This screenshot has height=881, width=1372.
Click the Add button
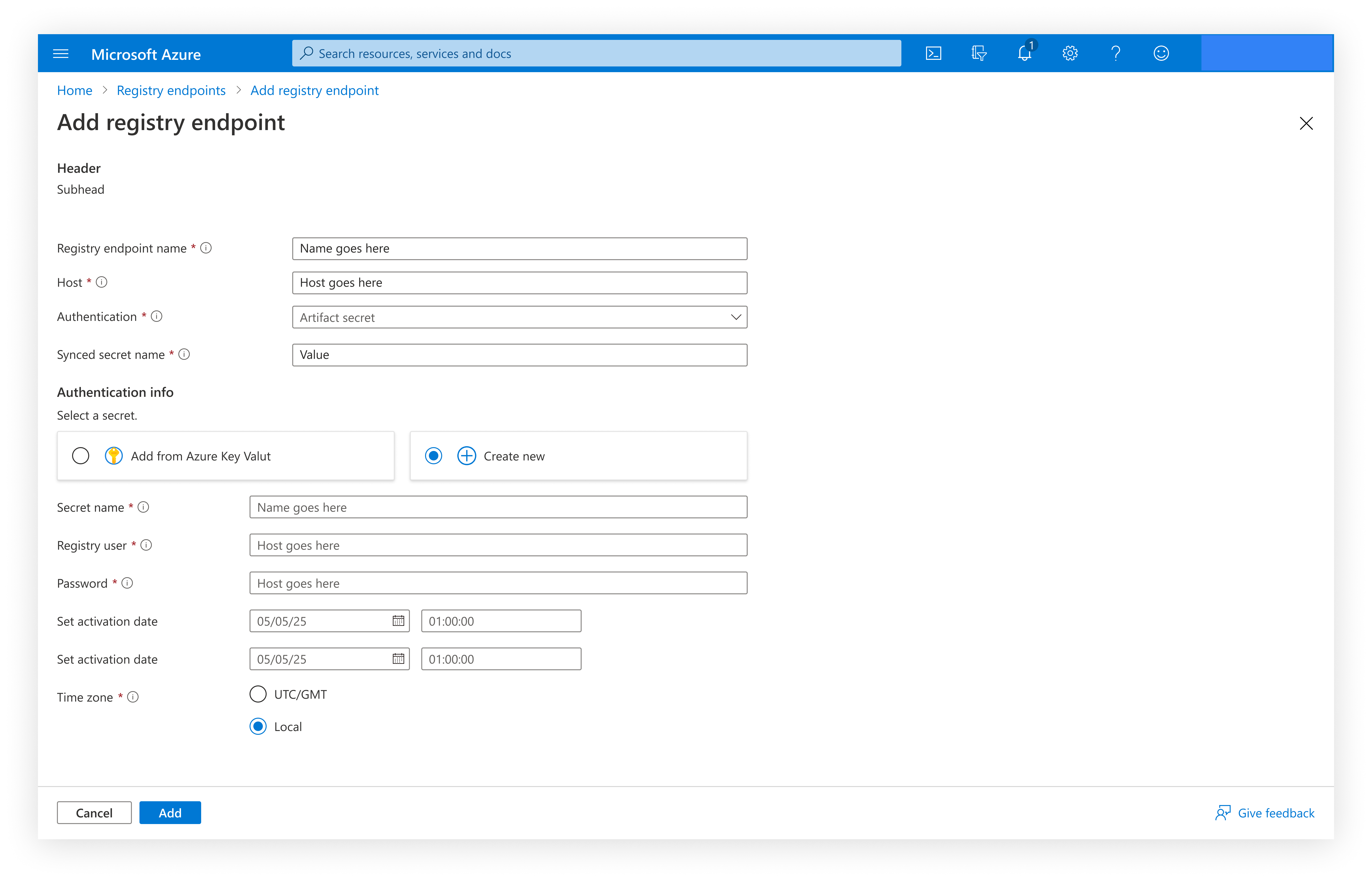click(x=170, y=812)
